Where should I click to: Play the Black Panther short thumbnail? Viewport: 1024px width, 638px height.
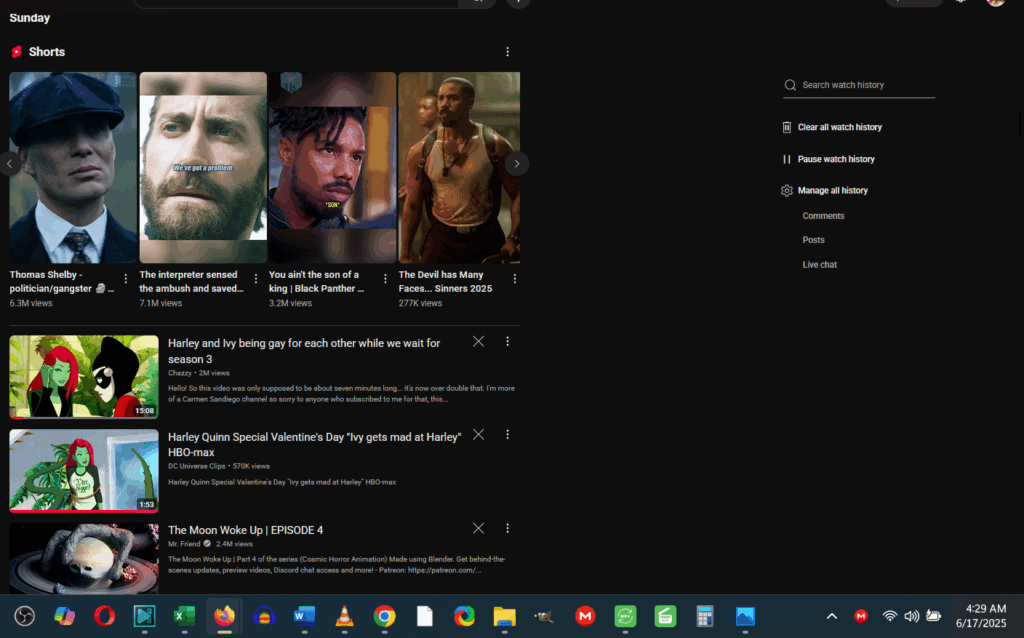pyautogui.click(x=332, y=168)
